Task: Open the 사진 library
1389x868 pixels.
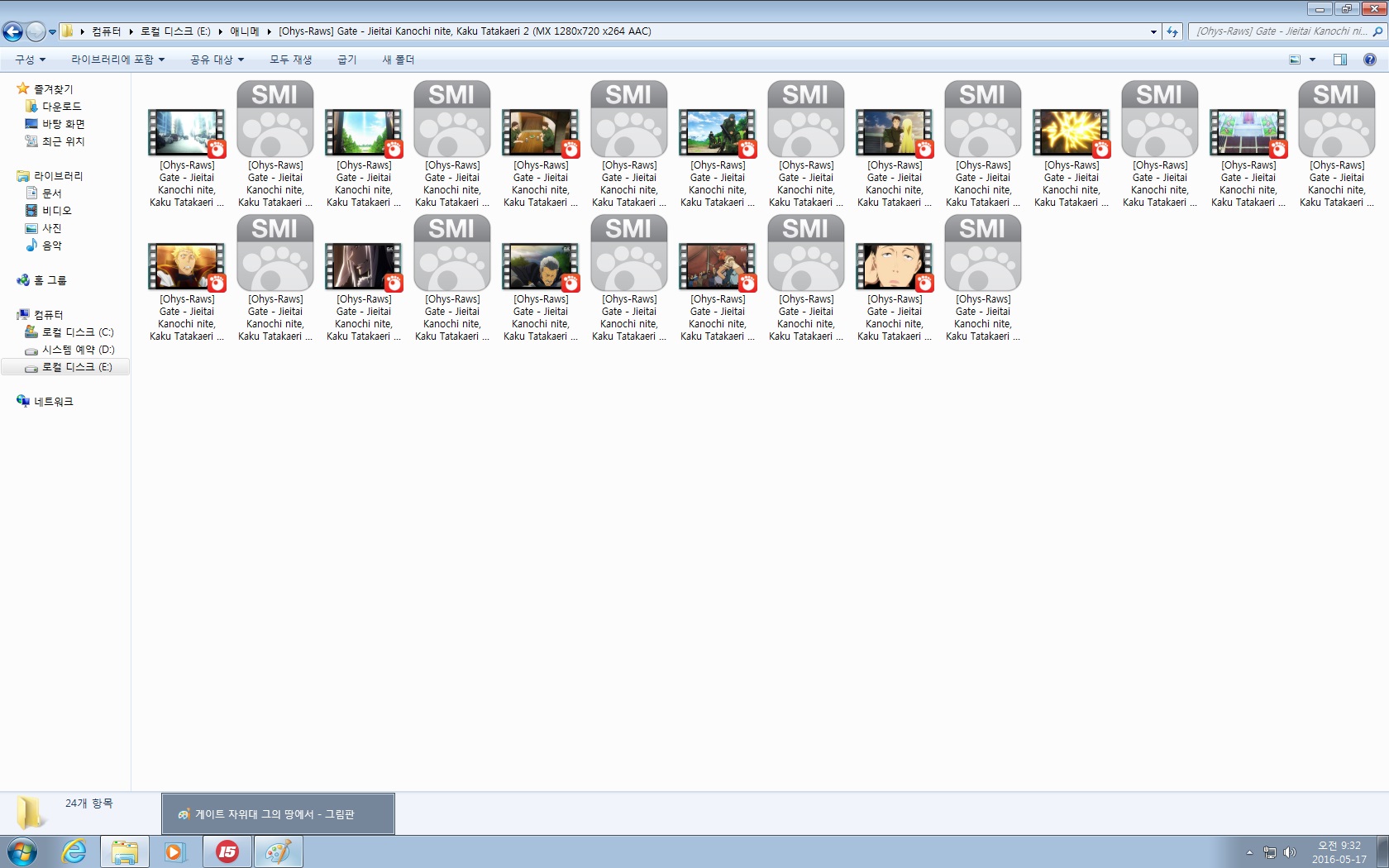Action: [x=51, y=227]
